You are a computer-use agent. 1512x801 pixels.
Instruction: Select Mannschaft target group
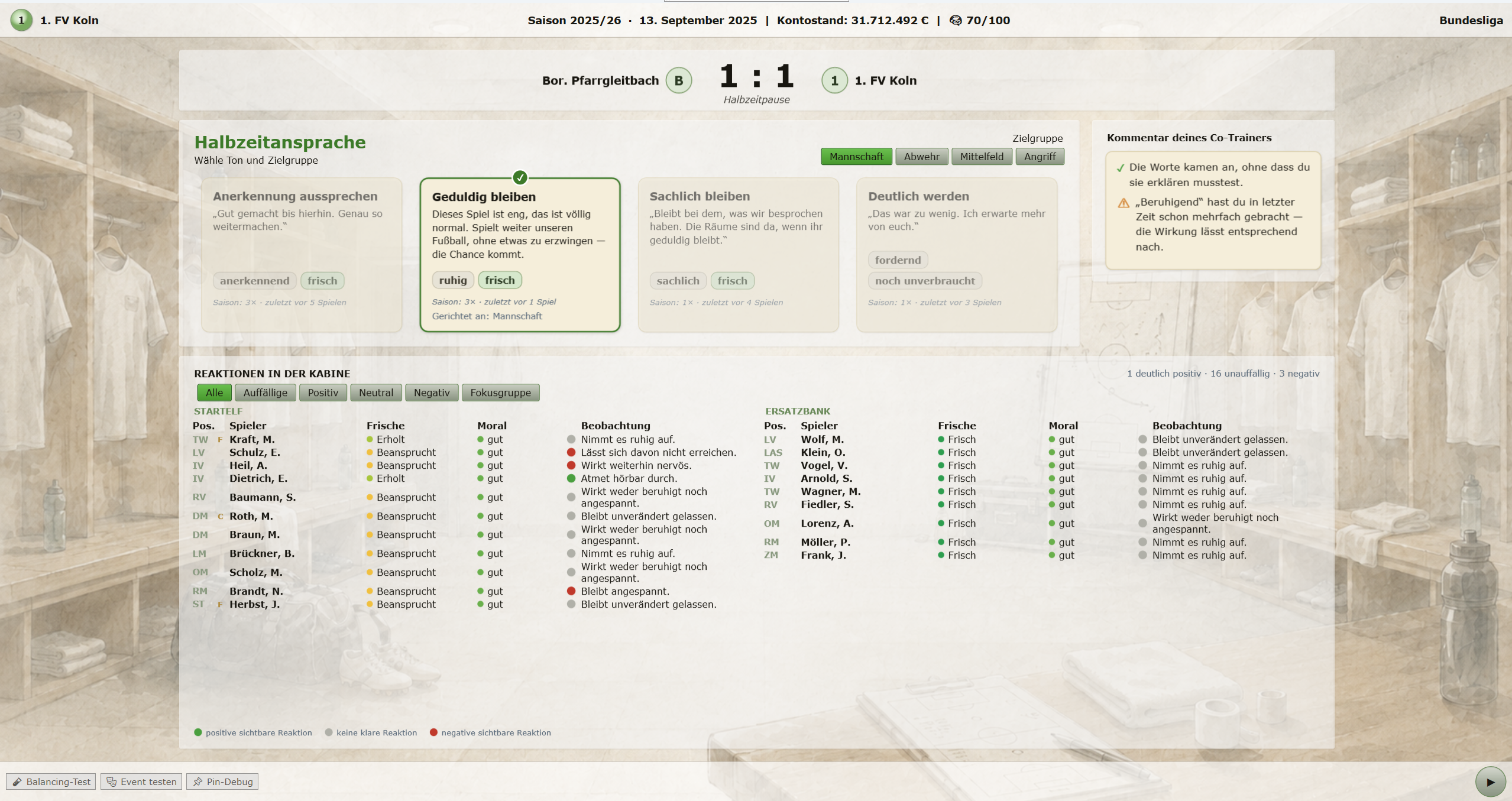[856, 157]
